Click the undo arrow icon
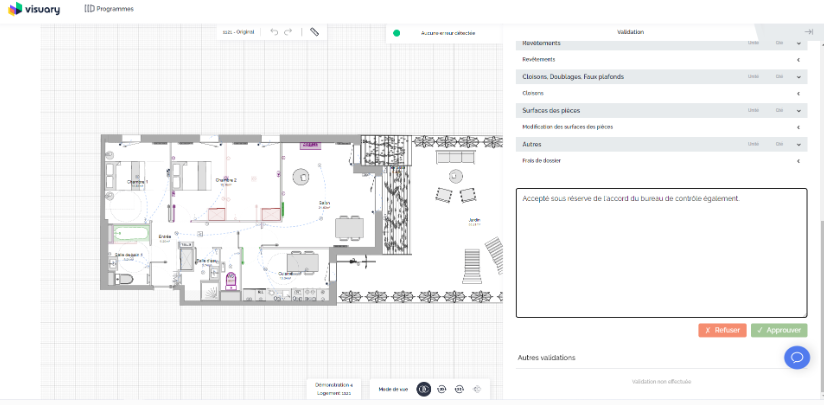 point(274,32)
